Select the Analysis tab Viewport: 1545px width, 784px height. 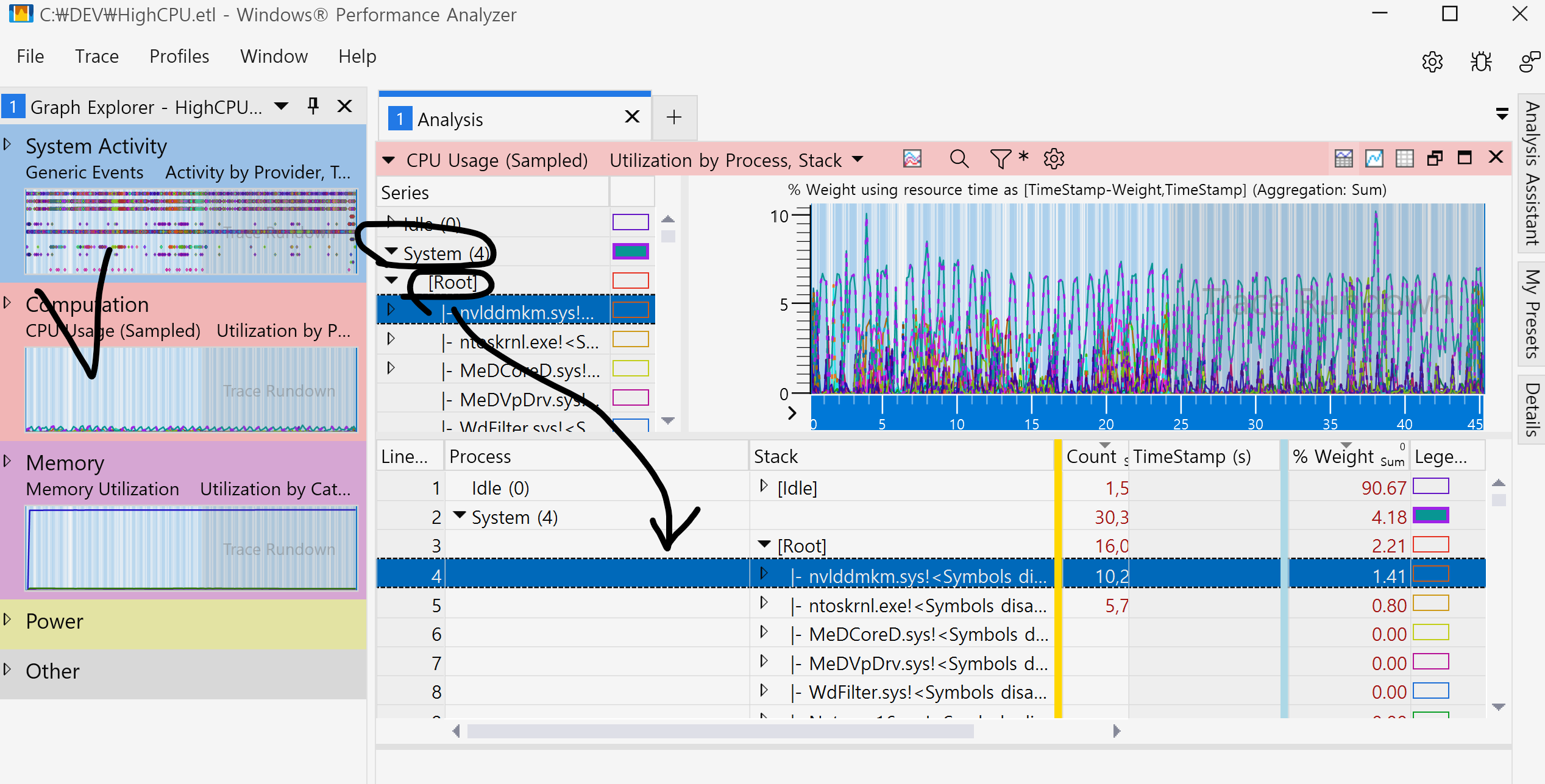pos(450,119)
